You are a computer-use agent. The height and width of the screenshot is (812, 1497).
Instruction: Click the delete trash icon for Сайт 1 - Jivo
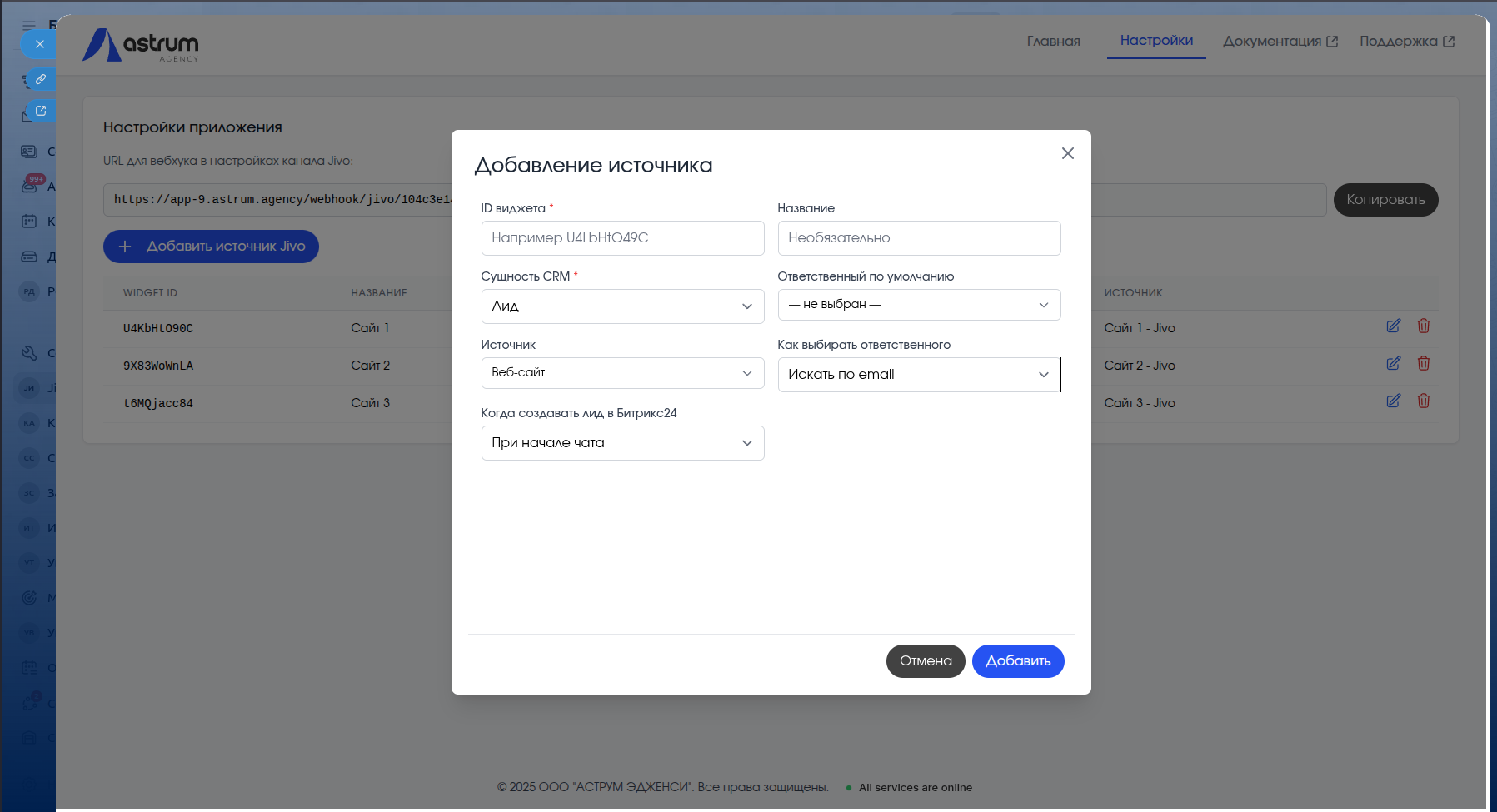click(1424, 326)
